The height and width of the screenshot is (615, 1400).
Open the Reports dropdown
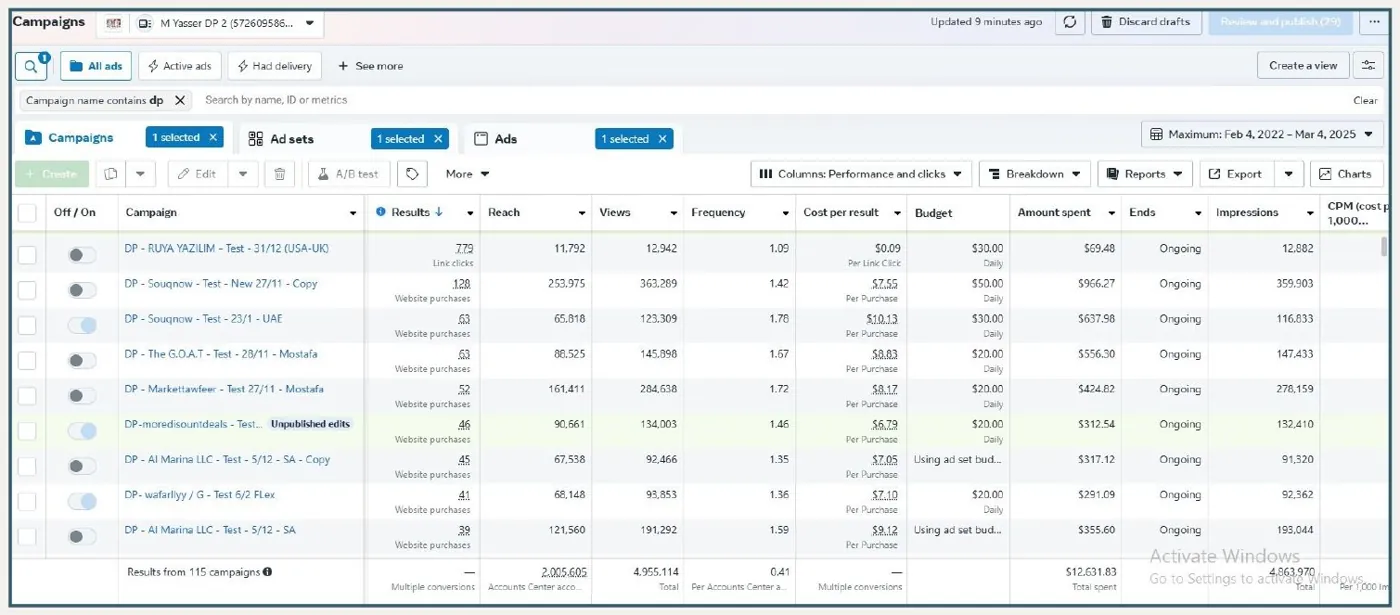coord(1145,174)
